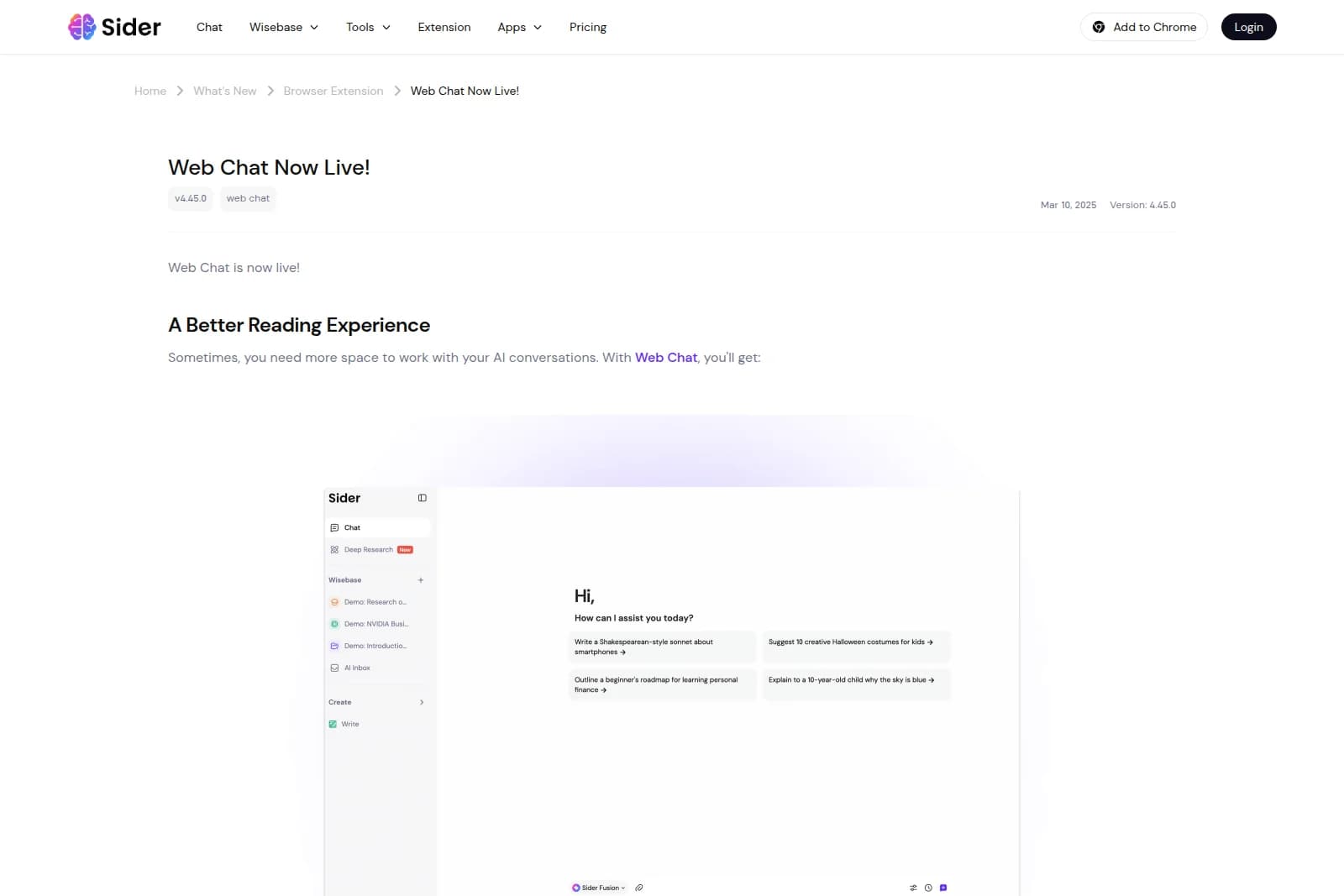Viewport: 1344px width, 896px height.
Task: Open the Extension menu item
Action: (x=444, y=27)
